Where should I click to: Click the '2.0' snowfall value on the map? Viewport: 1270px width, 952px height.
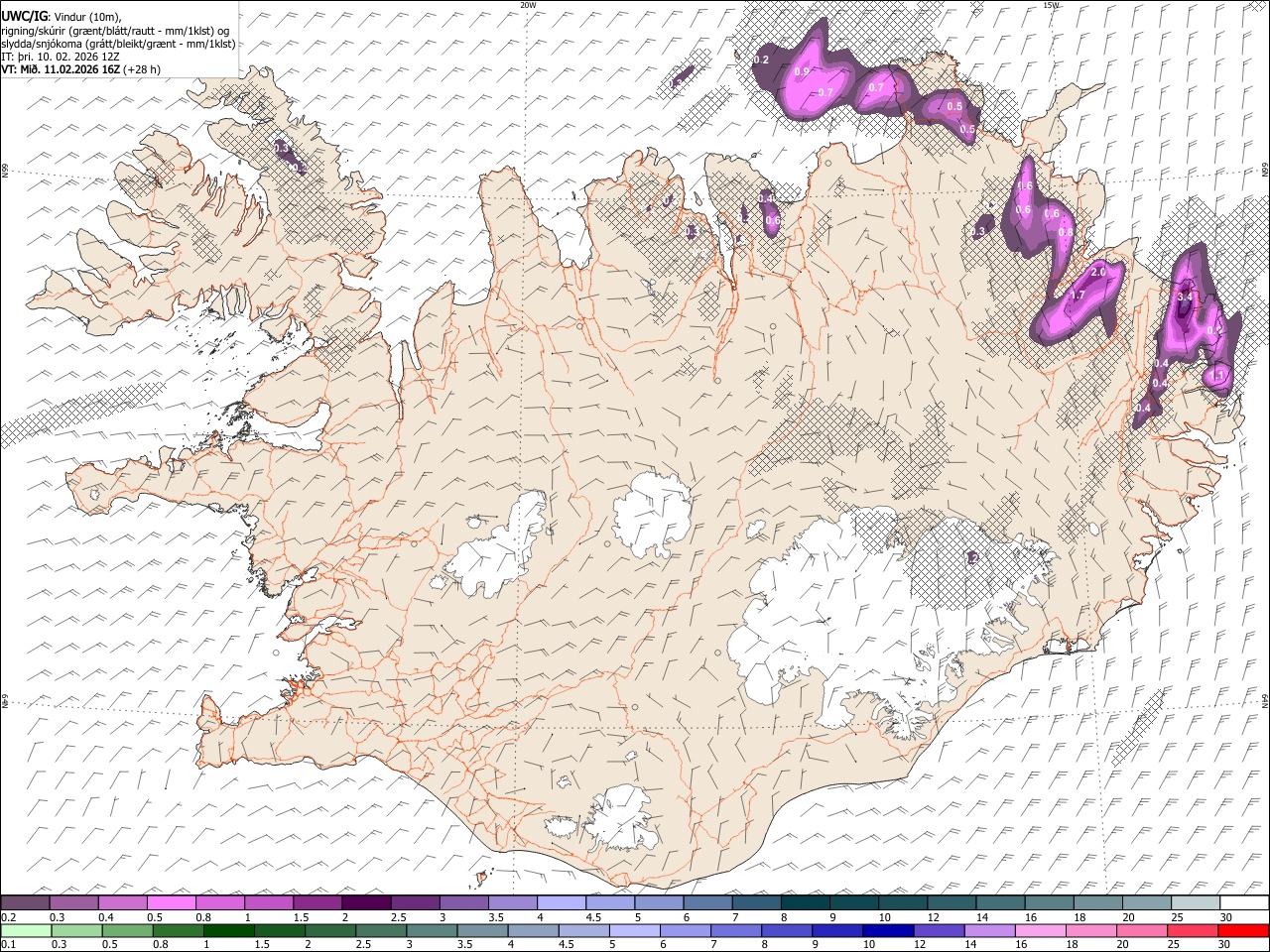(x=1098, y=272)
